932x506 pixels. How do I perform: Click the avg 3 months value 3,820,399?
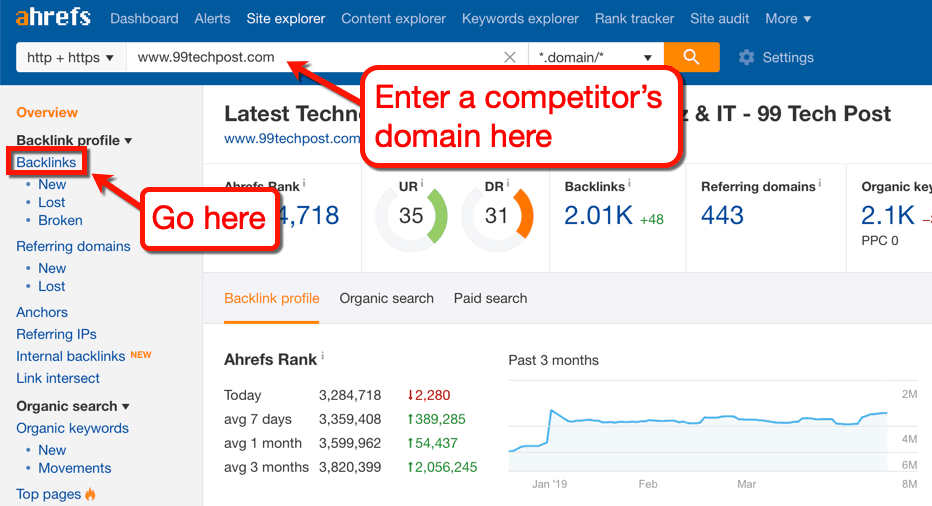(350, 467)
